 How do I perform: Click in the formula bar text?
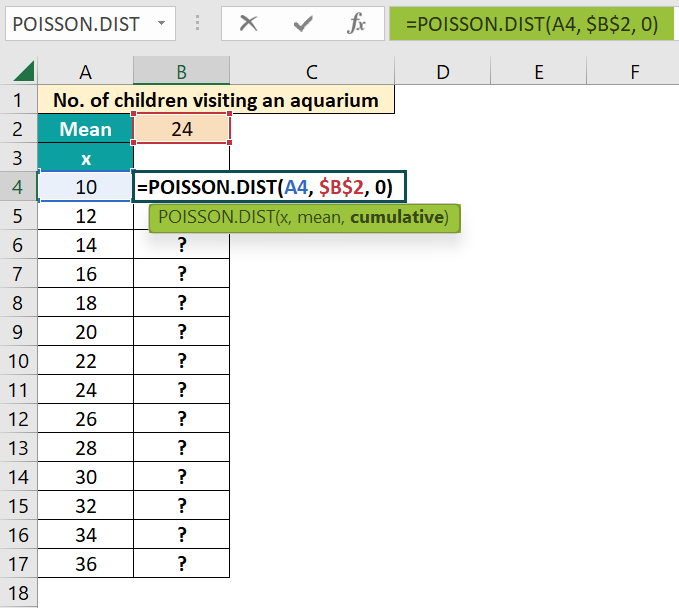click(531, 24)
